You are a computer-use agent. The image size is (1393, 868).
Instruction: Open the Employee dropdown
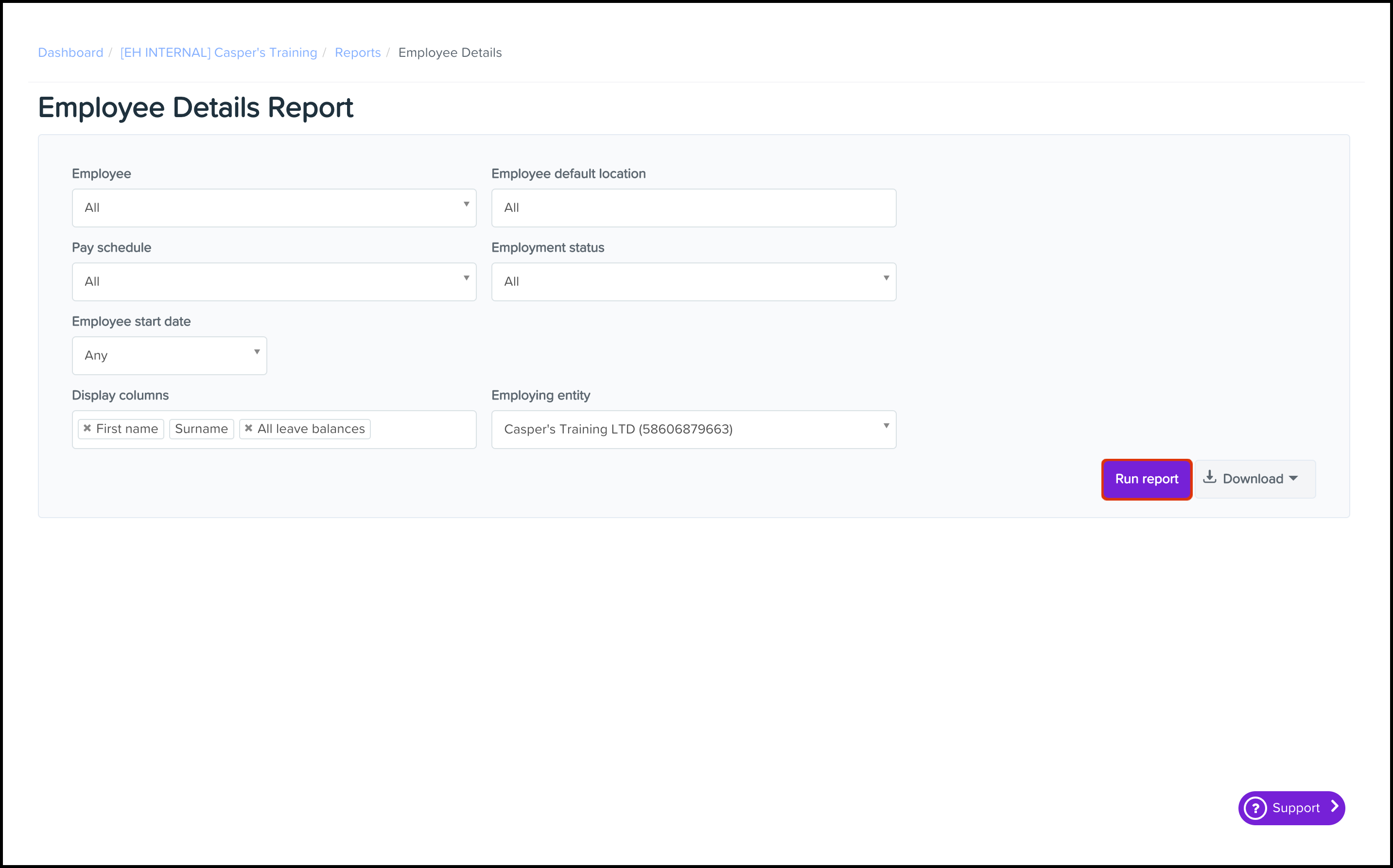(274, 208)
